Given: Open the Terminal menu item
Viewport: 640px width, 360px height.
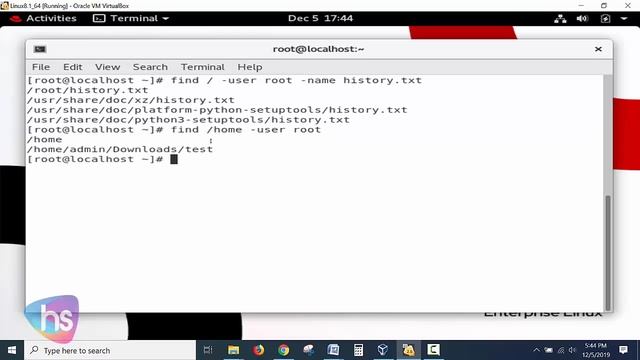Looking at the screenshot, I should 203,67.
